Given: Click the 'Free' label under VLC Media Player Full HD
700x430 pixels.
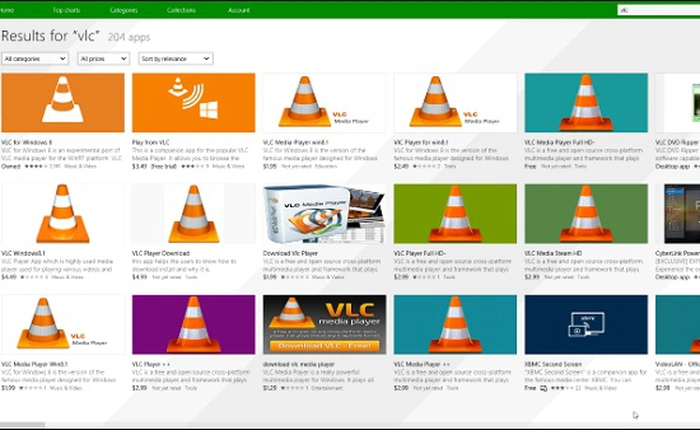Looking at the screenshot, I should (x=530, y=166).
